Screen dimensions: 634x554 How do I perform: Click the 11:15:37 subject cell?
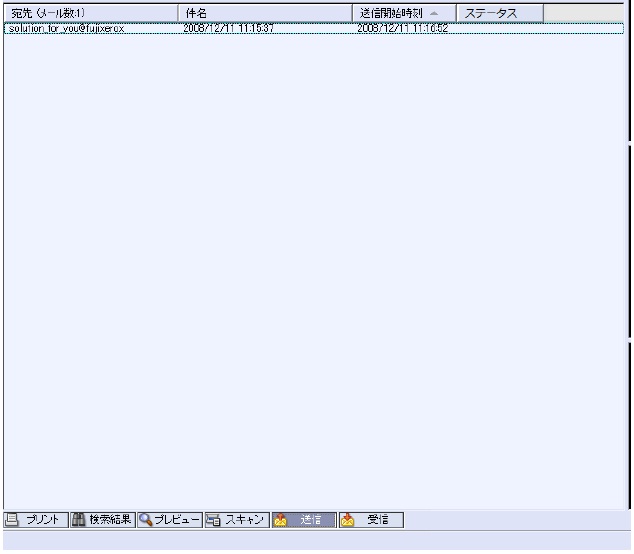point(229,29)
